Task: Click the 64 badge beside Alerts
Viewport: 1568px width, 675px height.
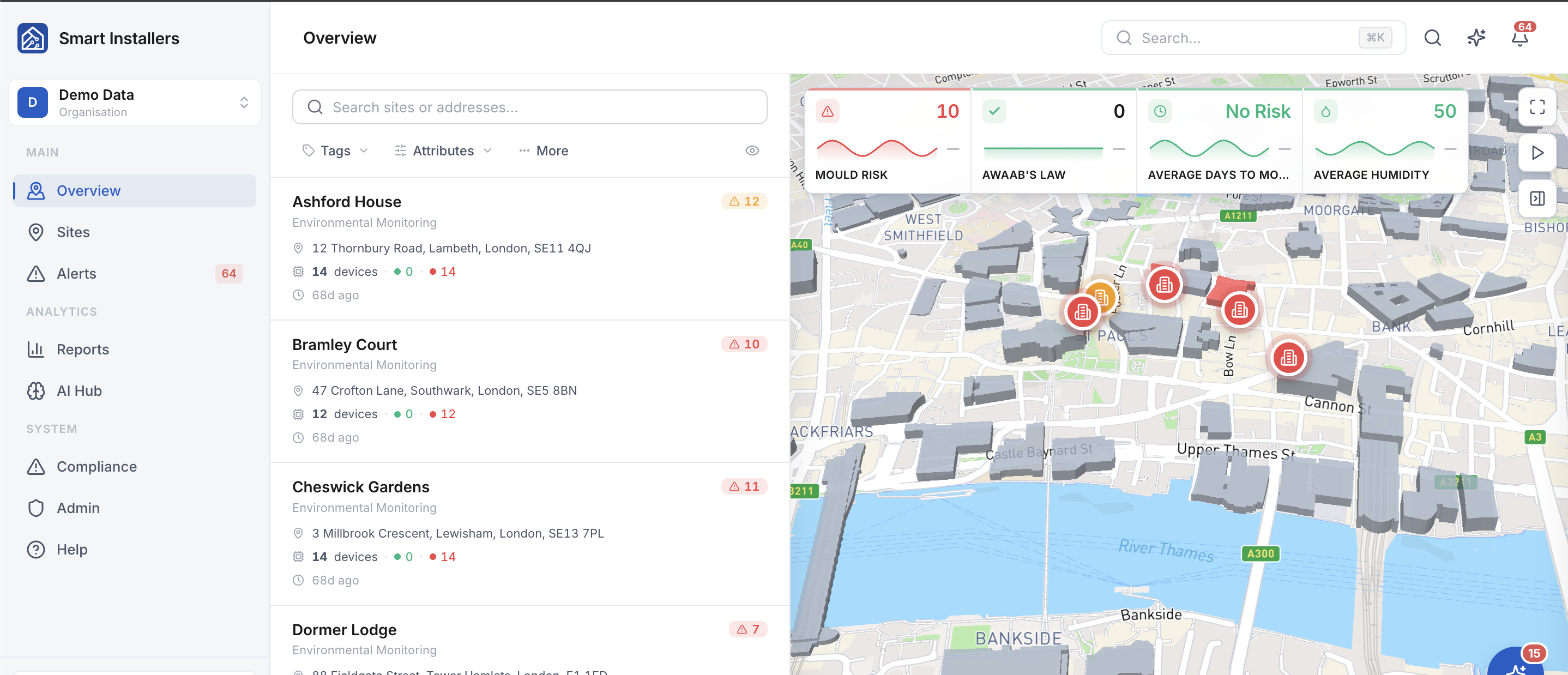Action: [x=229, y=273]
